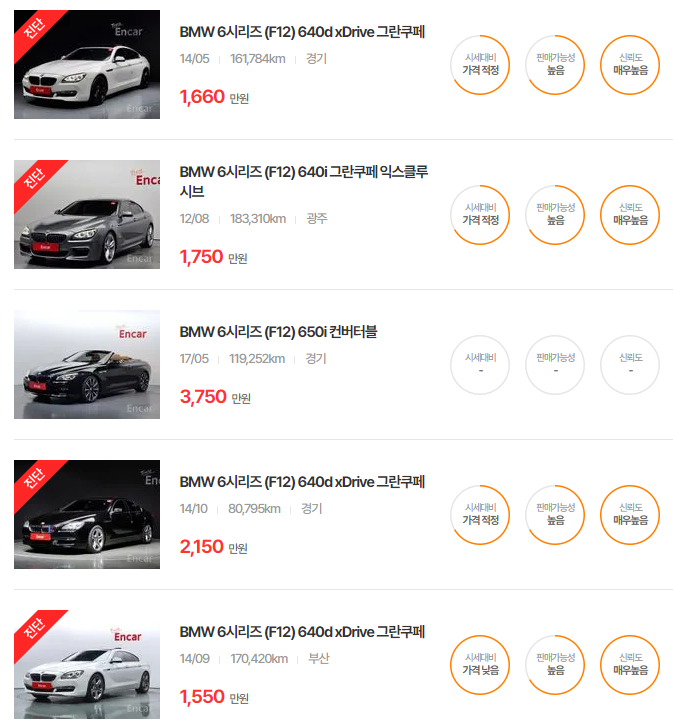Click the 640i 그란쿠페 익스클루시브 title

(304, 181)
